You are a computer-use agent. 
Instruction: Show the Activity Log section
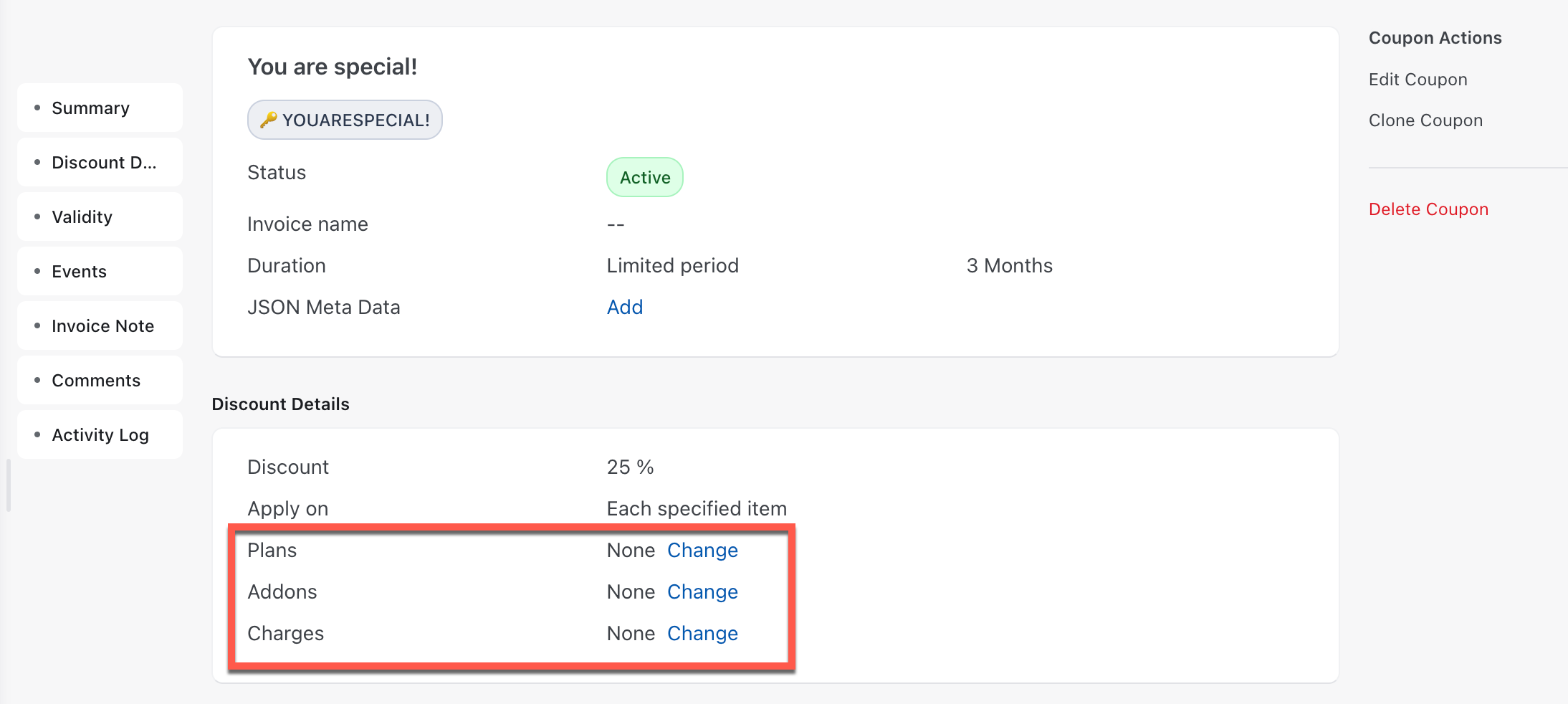pos(100,435)
